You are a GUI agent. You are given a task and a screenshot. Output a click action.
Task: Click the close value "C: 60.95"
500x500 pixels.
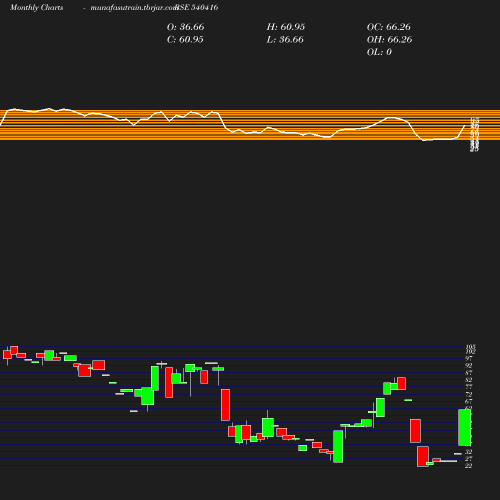tap(185, 40)
